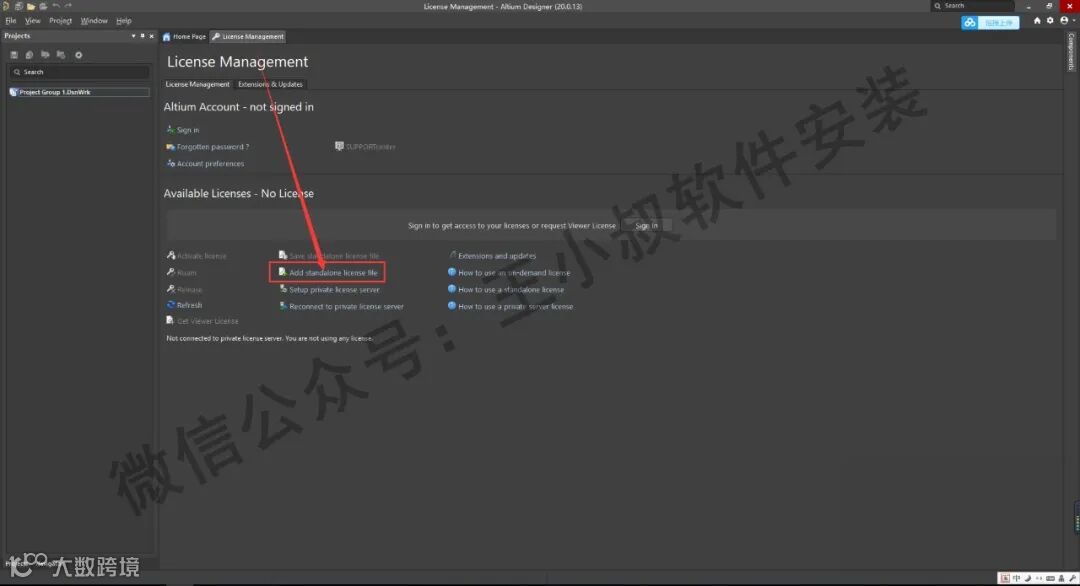Open settings gear icon at top right
Image resolution: width=1080 pixels, height=586 pixels.
point(1050,21)
